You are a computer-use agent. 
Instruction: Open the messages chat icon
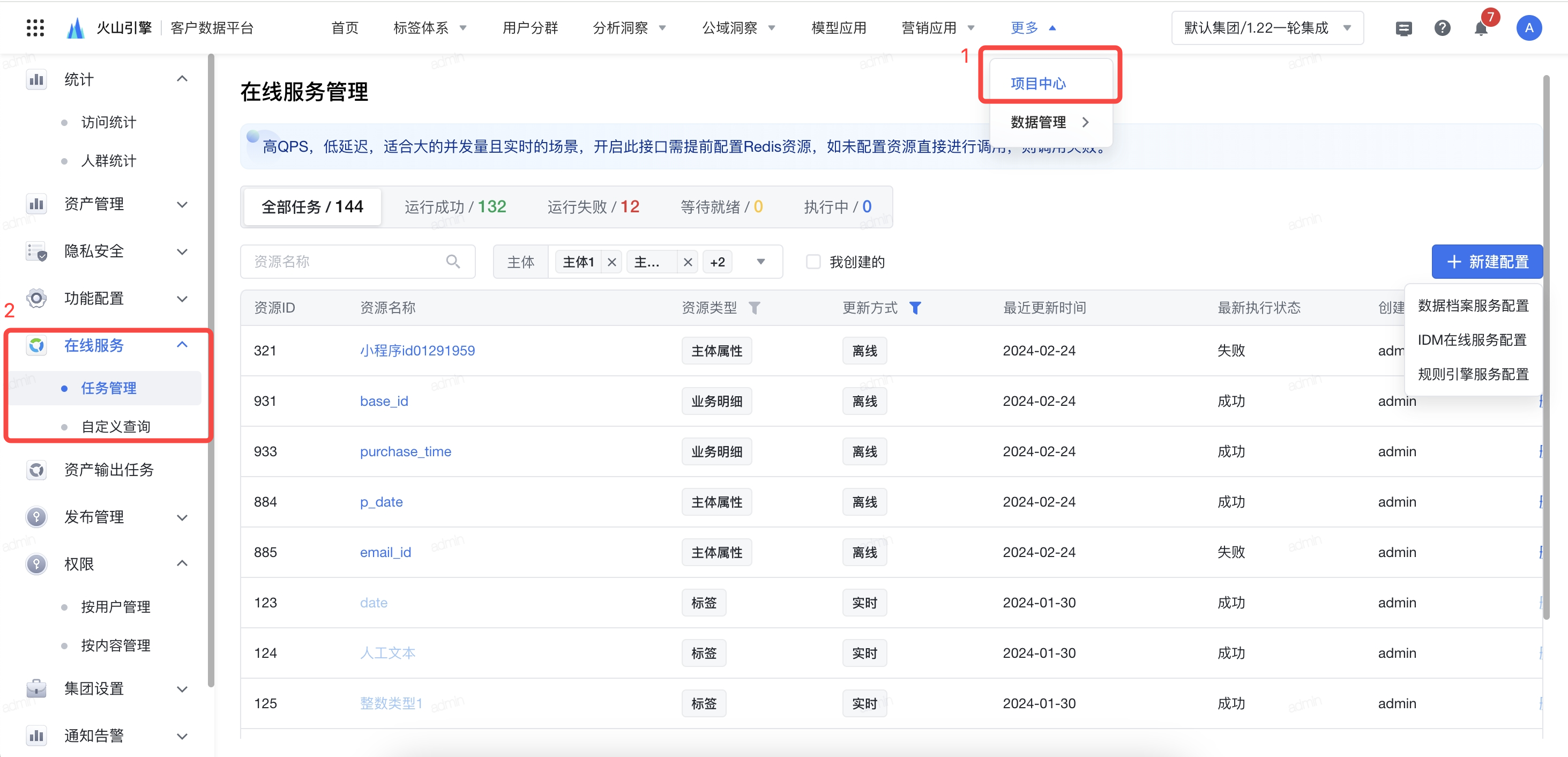1403,28
